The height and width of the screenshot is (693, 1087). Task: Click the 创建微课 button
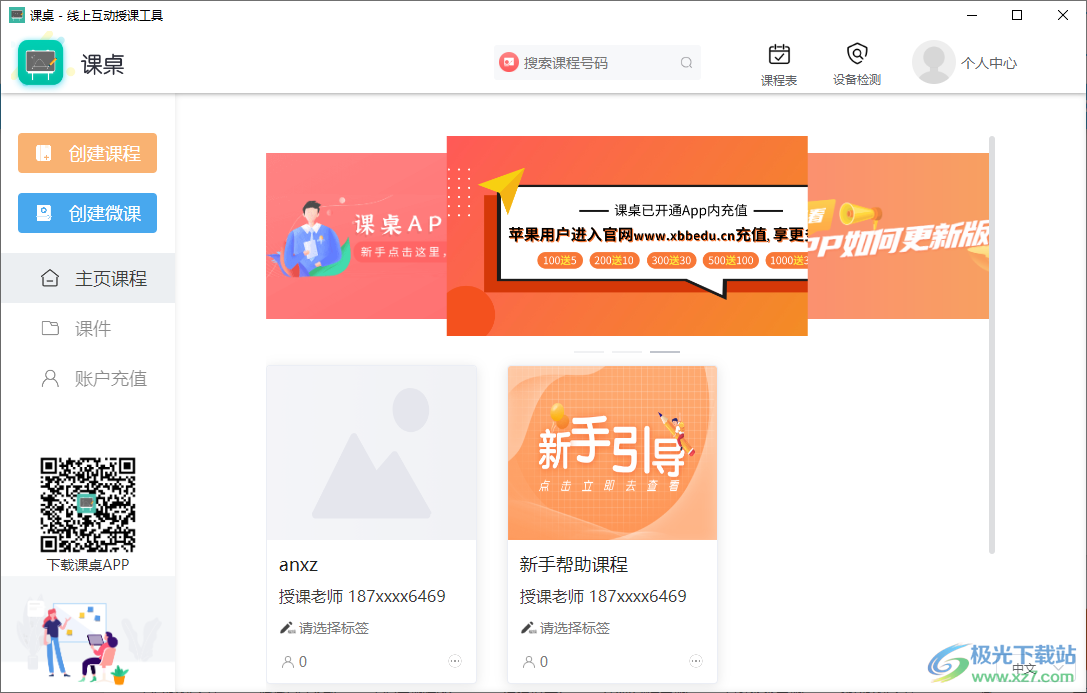click(x=87, y=213)
